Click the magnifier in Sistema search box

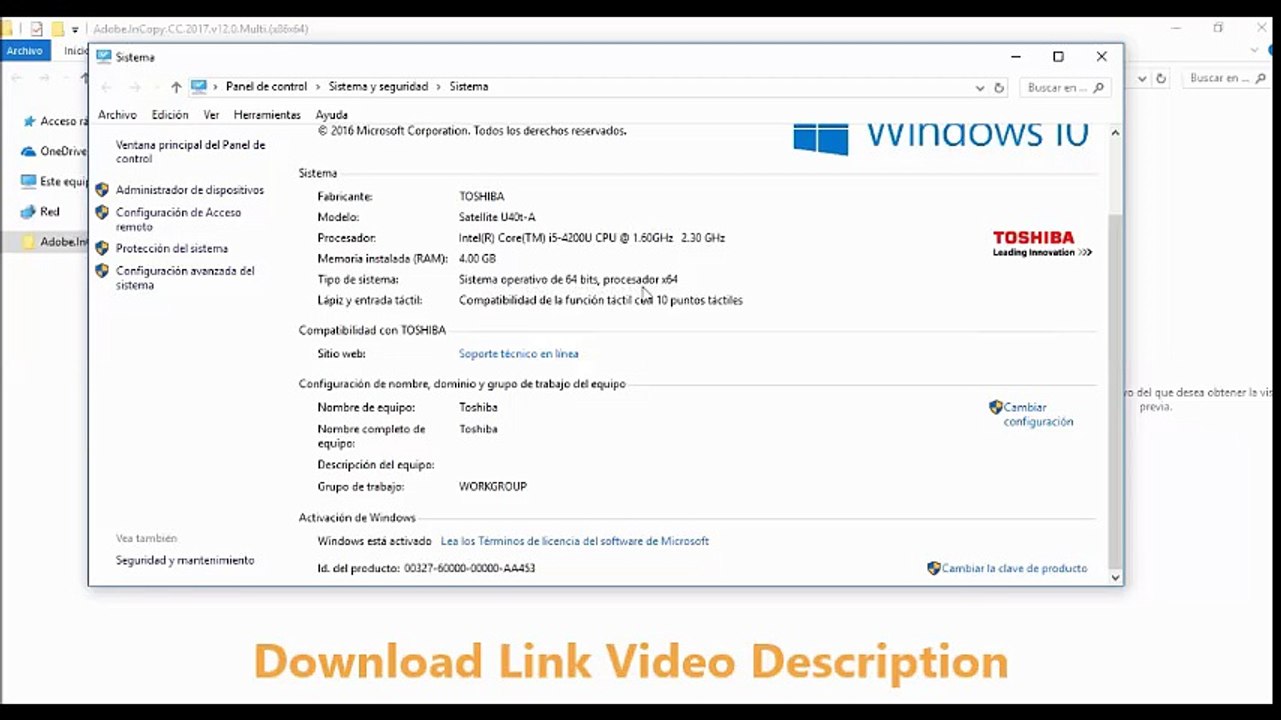tap(1098, 88)
